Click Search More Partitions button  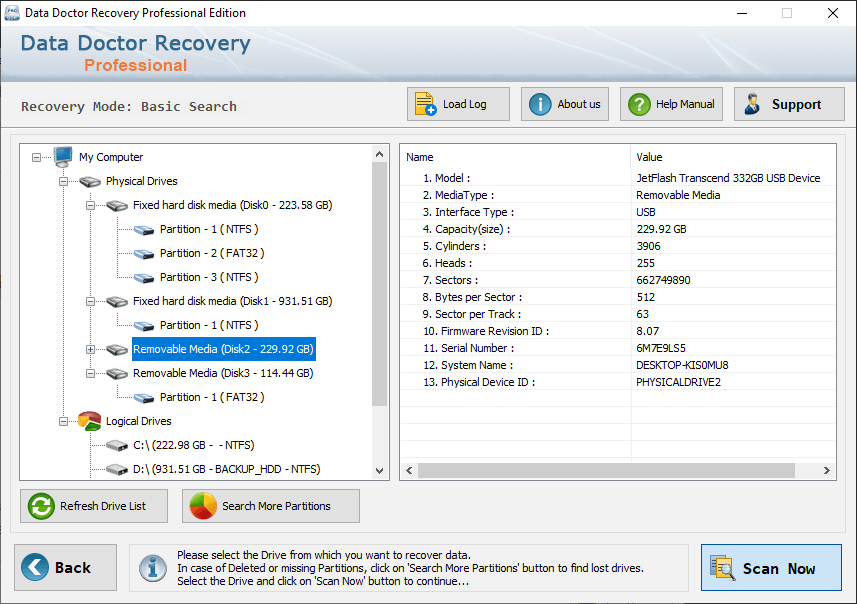[x=271, y=506]
